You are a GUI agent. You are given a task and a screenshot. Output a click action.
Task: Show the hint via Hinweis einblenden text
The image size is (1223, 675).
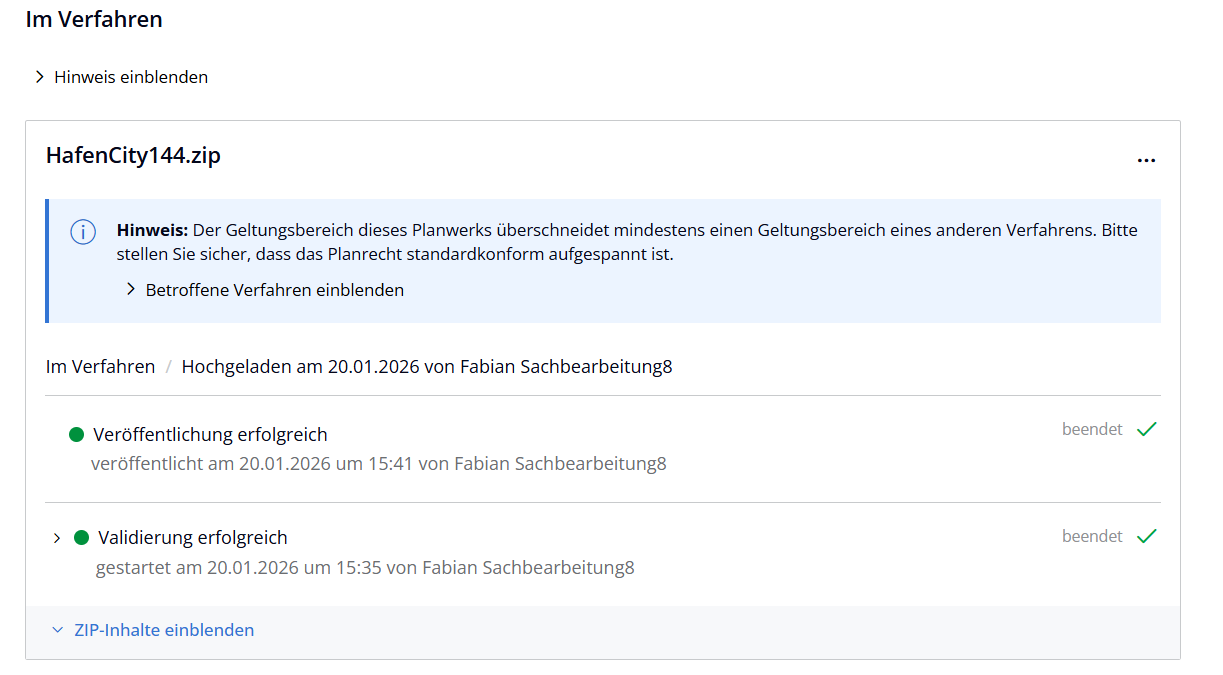131,77
